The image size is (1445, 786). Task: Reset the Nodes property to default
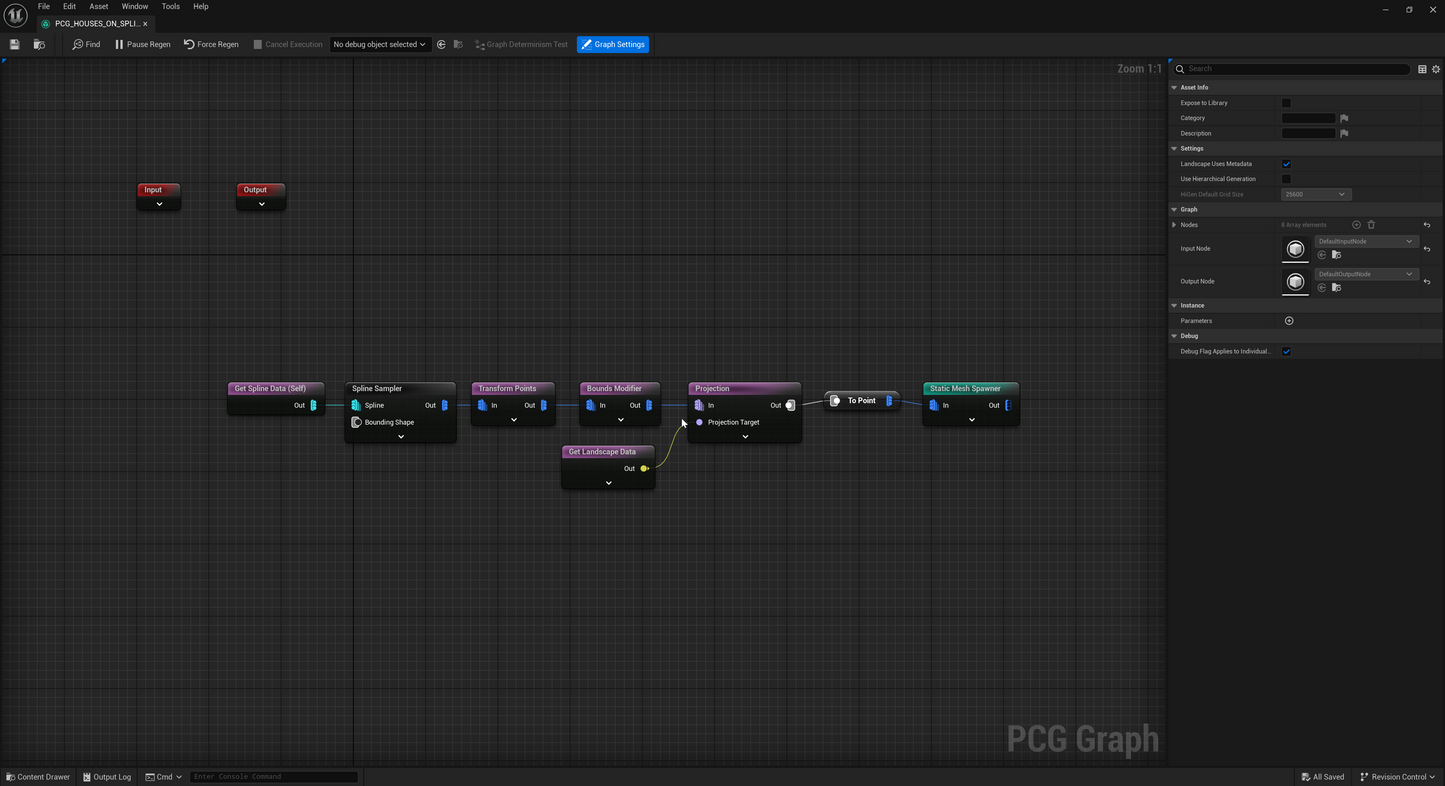click(x=1427, y=225)
